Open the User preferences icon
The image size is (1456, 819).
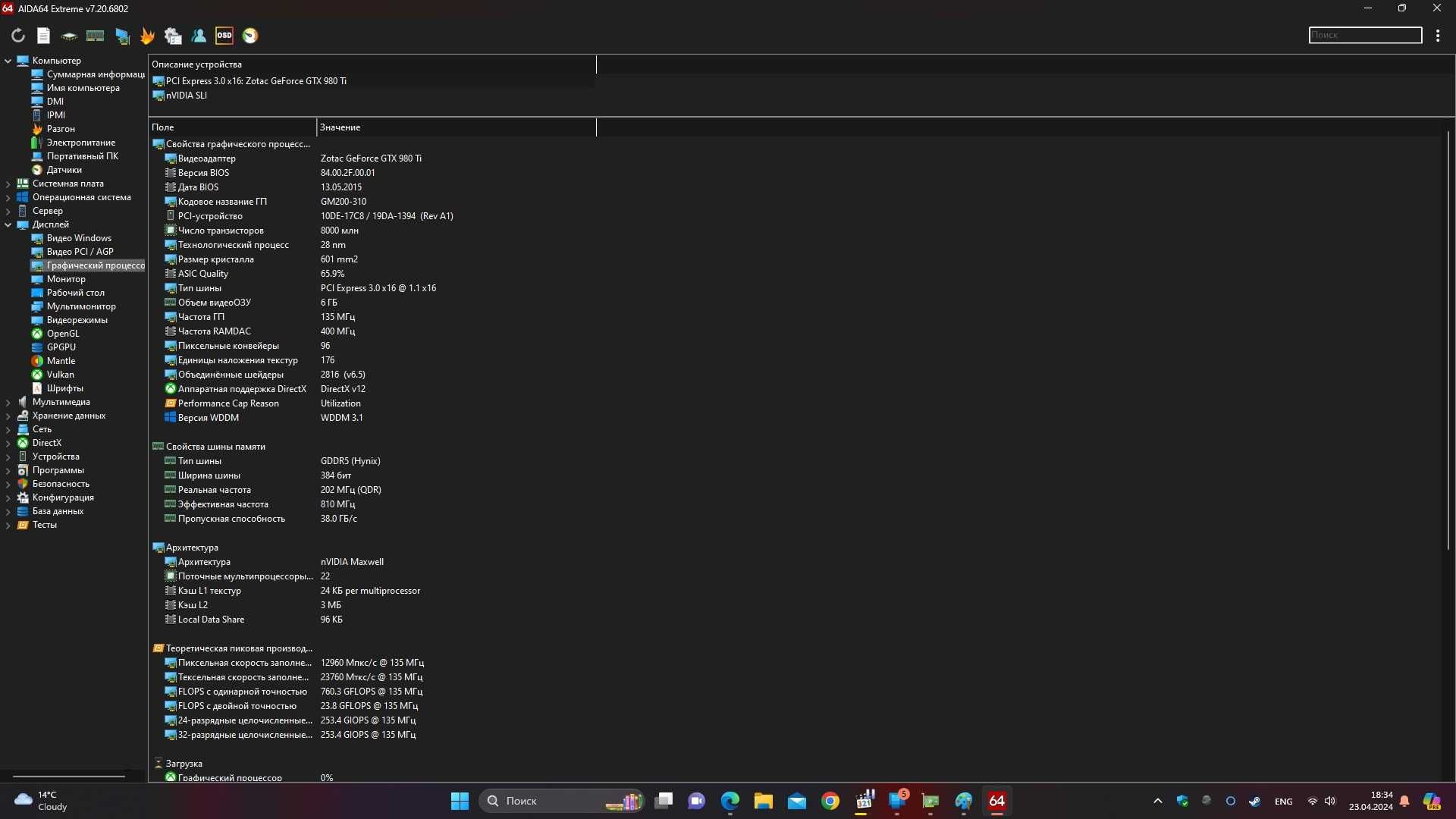point(199,36)
